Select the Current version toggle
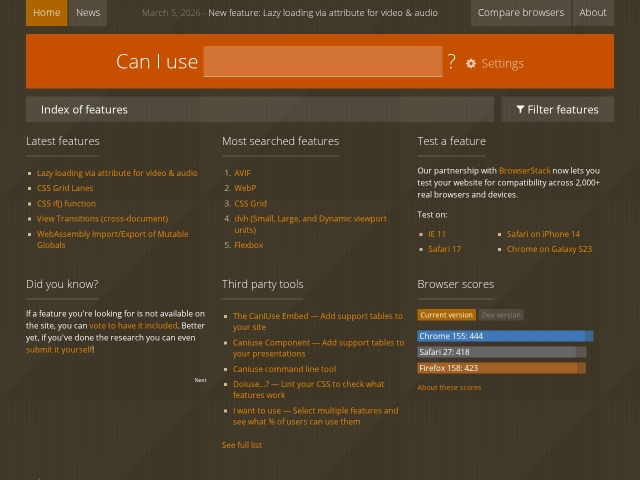640x480 pixels. pyautogui.click(x=447, y=315)
